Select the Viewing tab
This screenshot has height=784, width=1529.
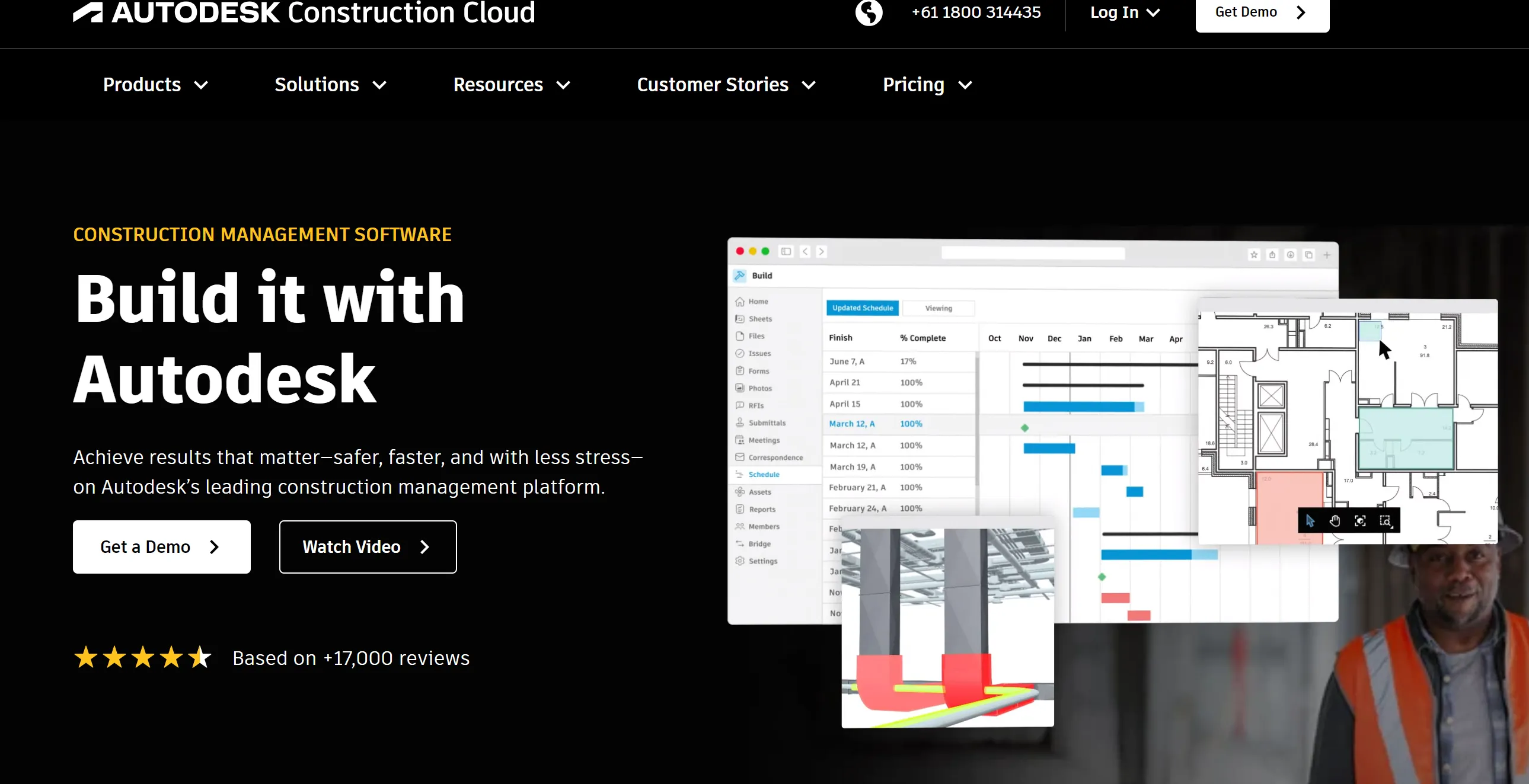(939, 308)
